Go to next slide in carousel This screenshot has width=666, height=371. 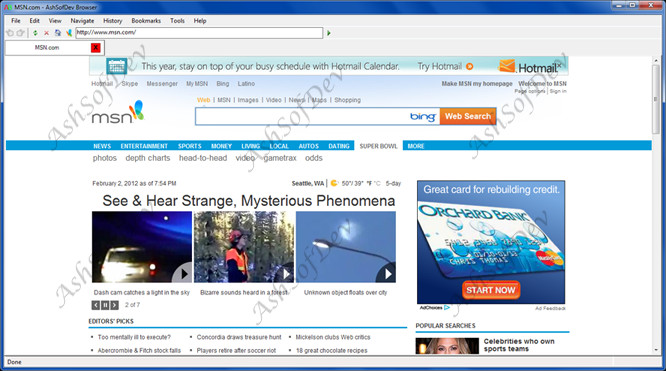pos(114,305)
